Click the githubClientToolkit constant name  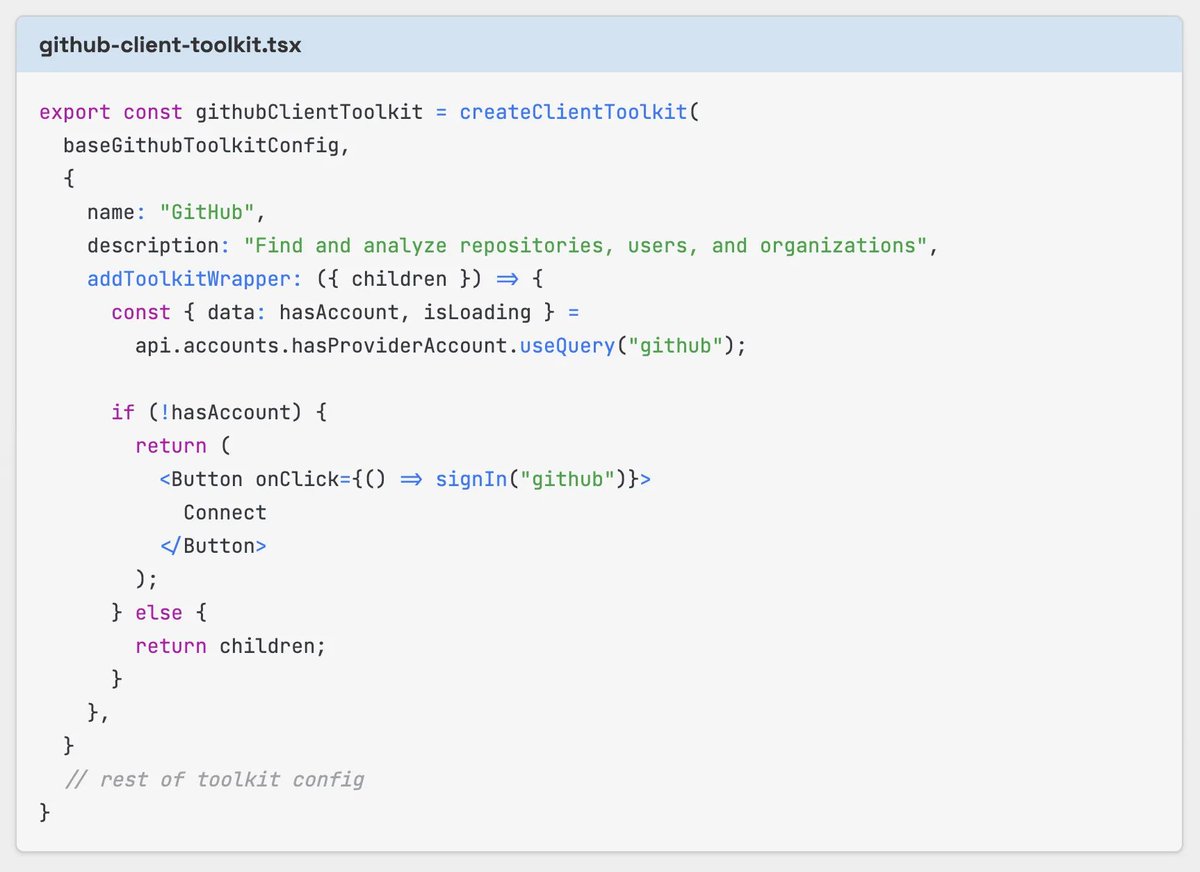(x=309, y=112)
